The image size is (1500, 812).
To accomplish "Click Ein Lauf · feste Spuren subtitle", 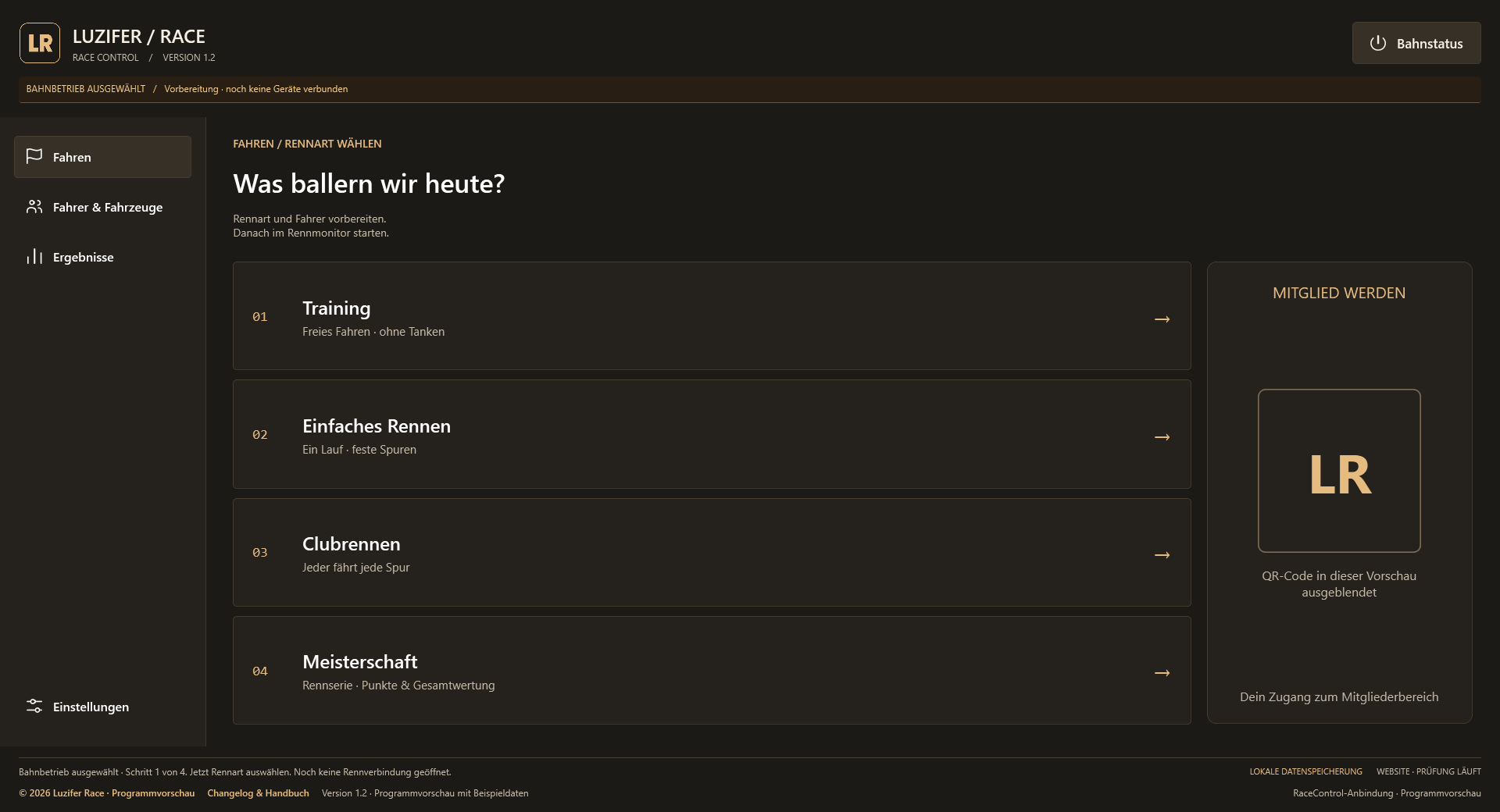I will click(359, 450).
